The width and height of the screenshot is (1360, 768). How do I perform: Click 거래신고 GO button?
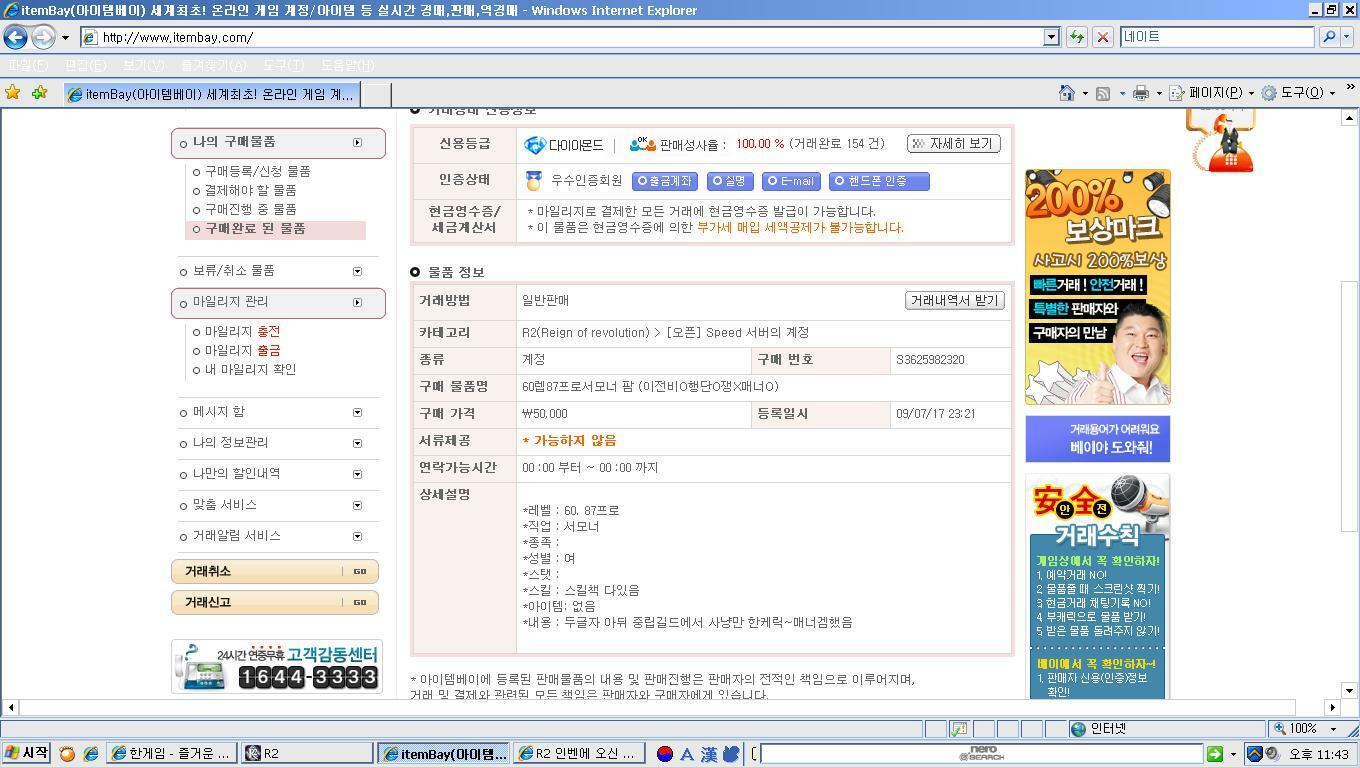coord(275,602)
